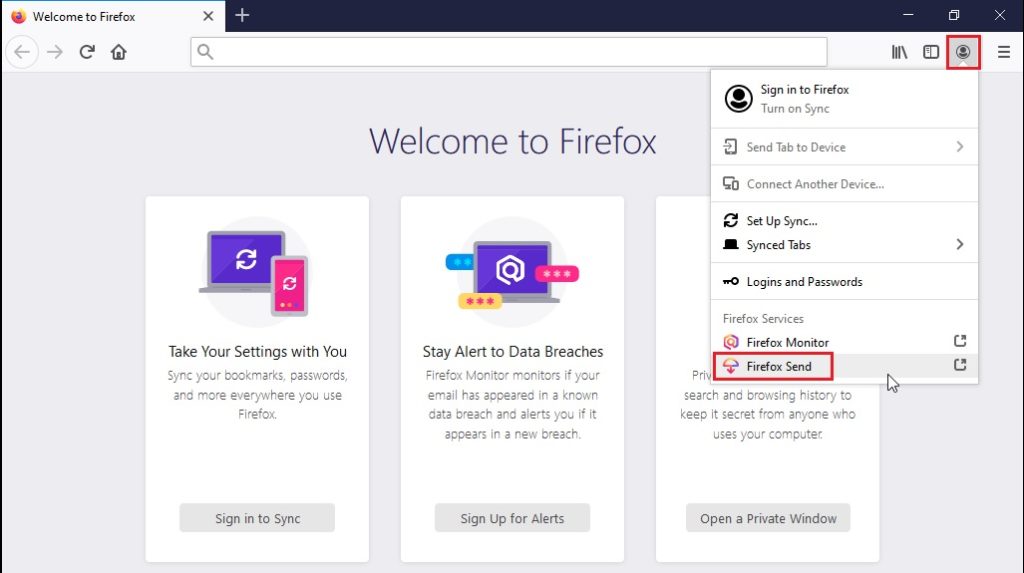Choose Set Up Sync menu item
1024x573 pixels.
point(844,221)
